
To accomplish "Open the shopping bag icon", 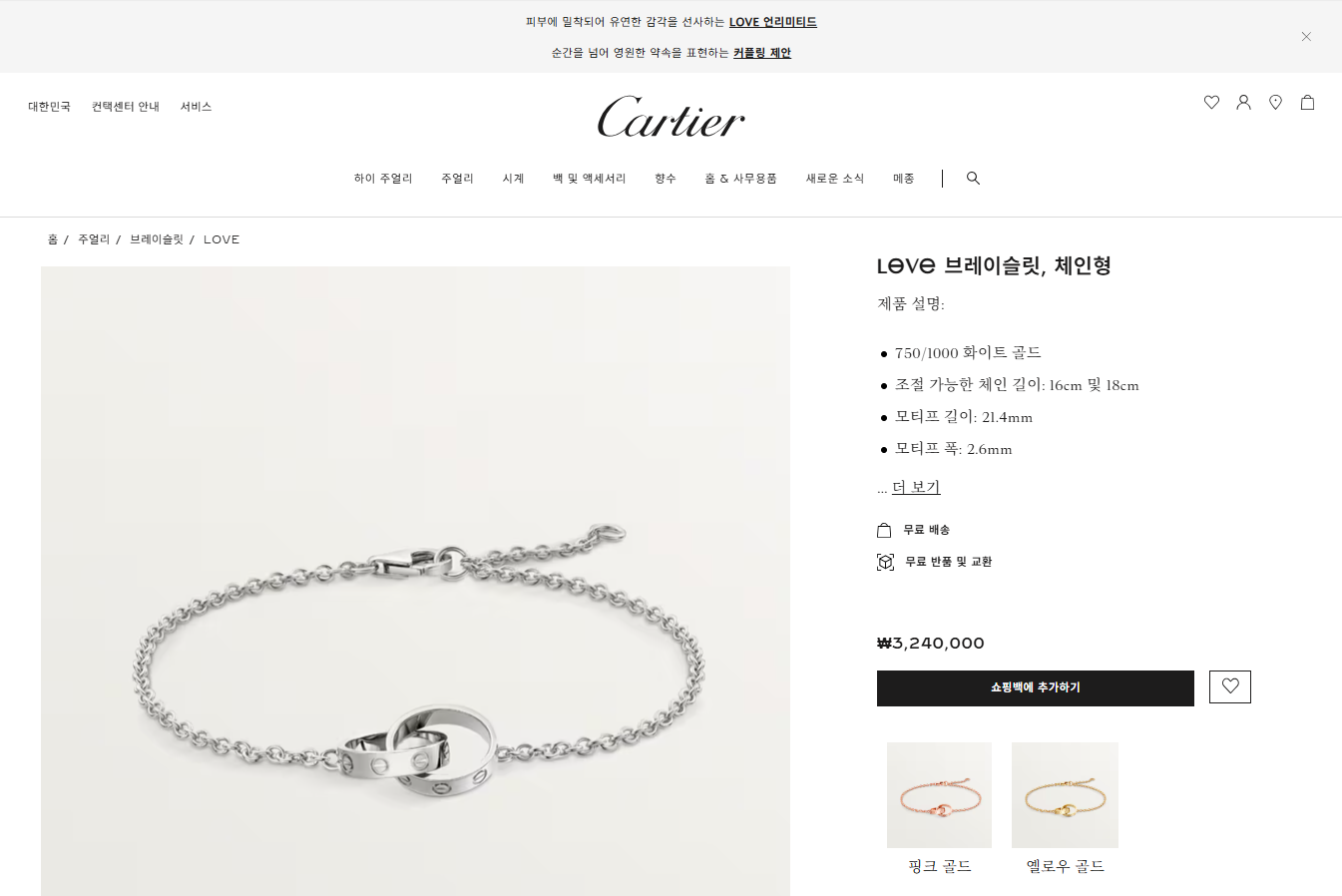I will point(1307,102).
